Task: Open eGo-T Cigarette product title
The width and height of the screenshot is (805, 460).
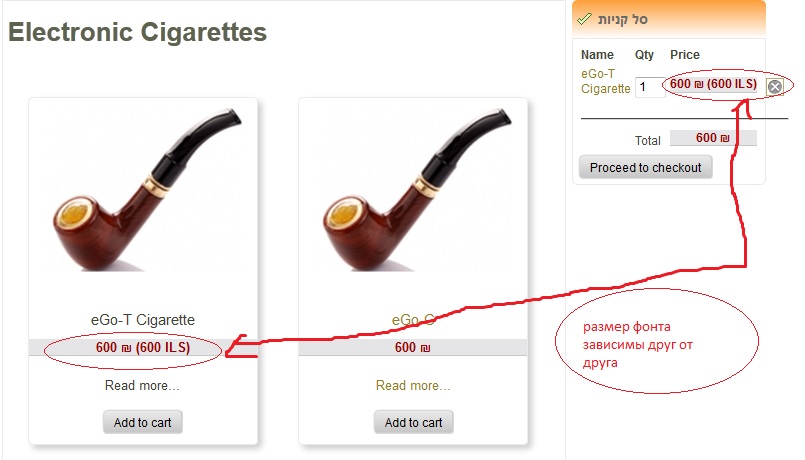Action: click(143, 320)
